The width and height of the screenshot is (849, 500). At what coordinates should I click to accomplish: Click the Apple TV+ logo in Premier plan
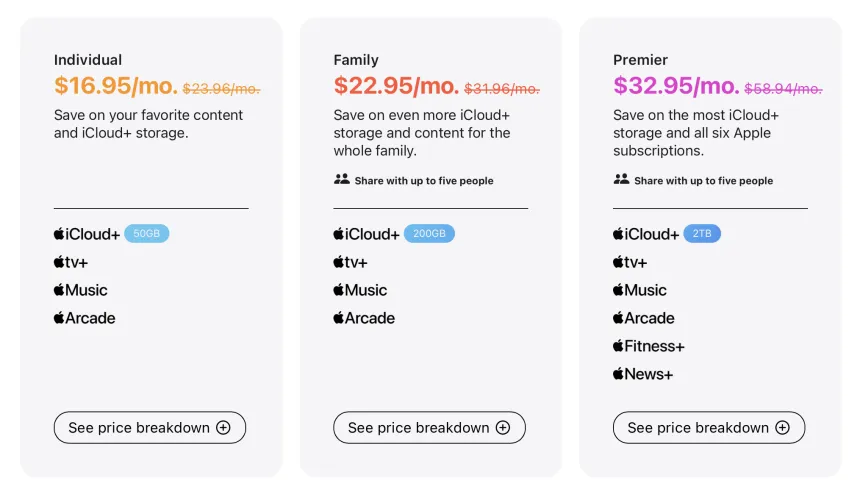click(630, 262)
